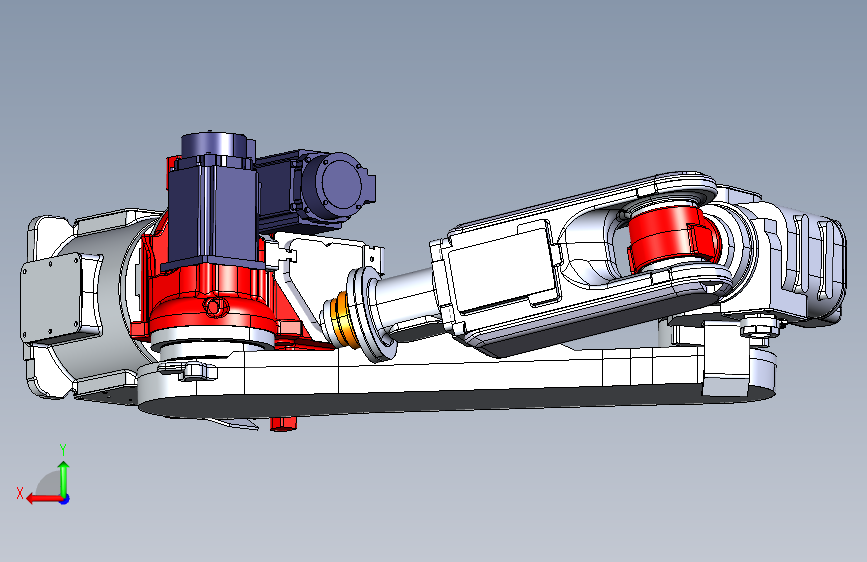The image size is (867, 562).
Task: Click the red X axis arrow on triad
Action: tap(43, 499)
